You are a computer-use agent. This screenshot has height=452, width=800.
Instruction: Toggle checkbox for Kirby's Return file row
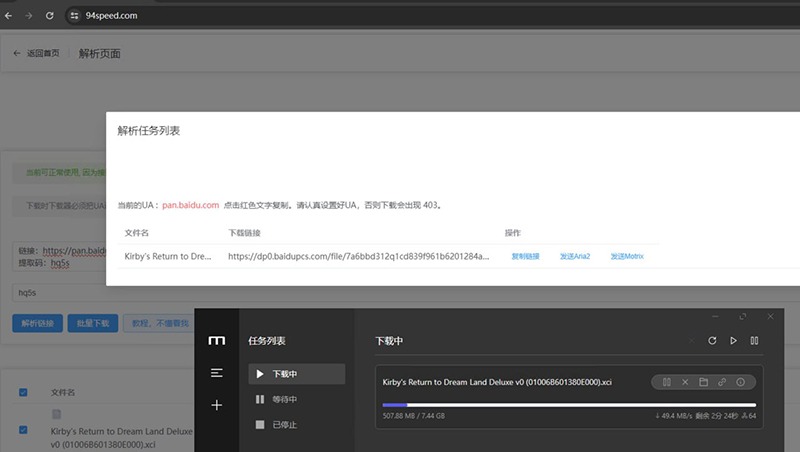[23, 430]
